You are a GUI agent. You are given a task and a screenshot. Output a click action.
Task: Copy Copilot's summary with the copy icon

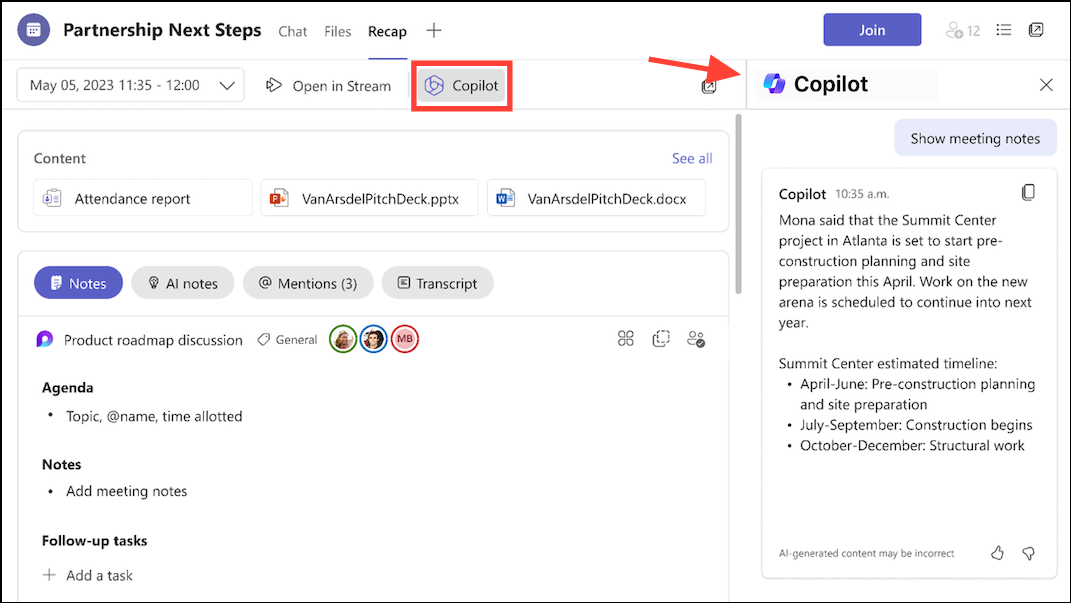point(1028,192)
